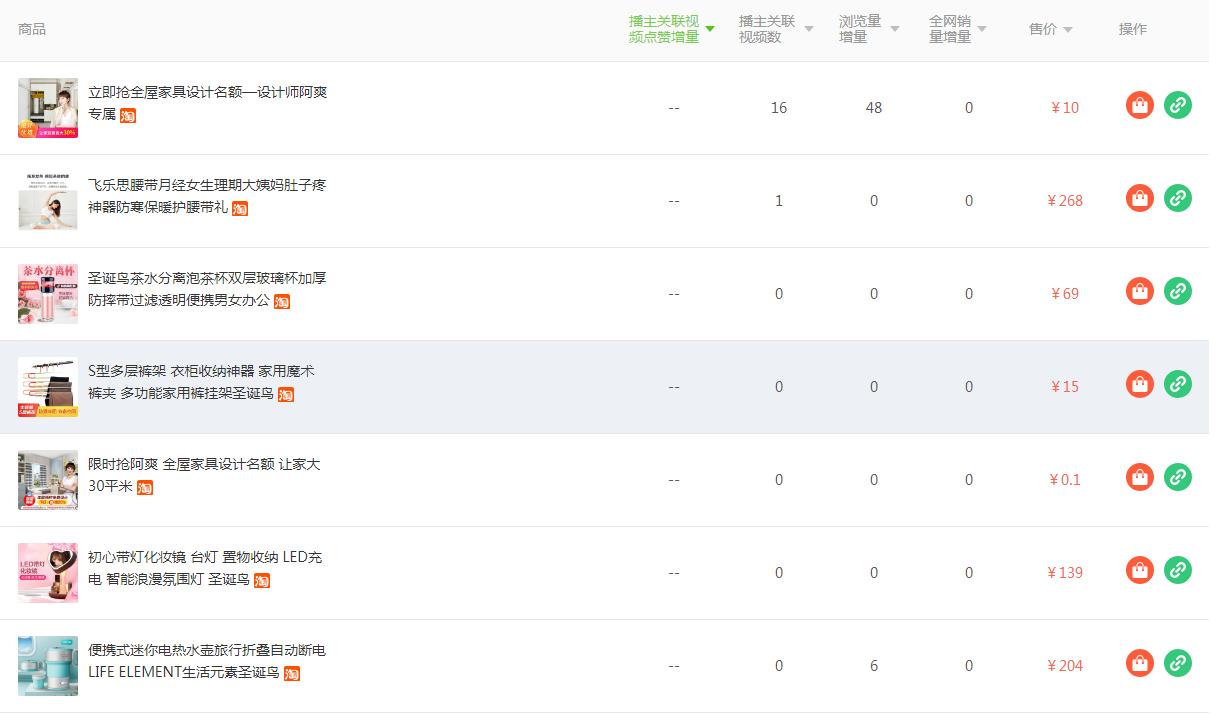Click 限时抢阿爽 product thumbnail image
Viewport: 1223px width, 715px height.
[48, 480]
